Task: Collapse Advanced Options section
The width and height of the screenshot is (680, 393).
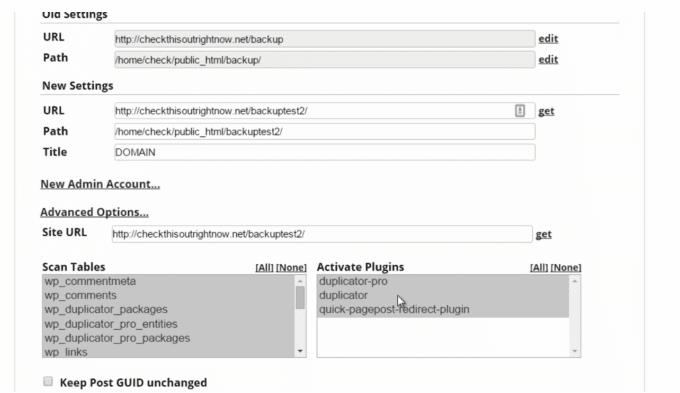Action: point(95,212)
